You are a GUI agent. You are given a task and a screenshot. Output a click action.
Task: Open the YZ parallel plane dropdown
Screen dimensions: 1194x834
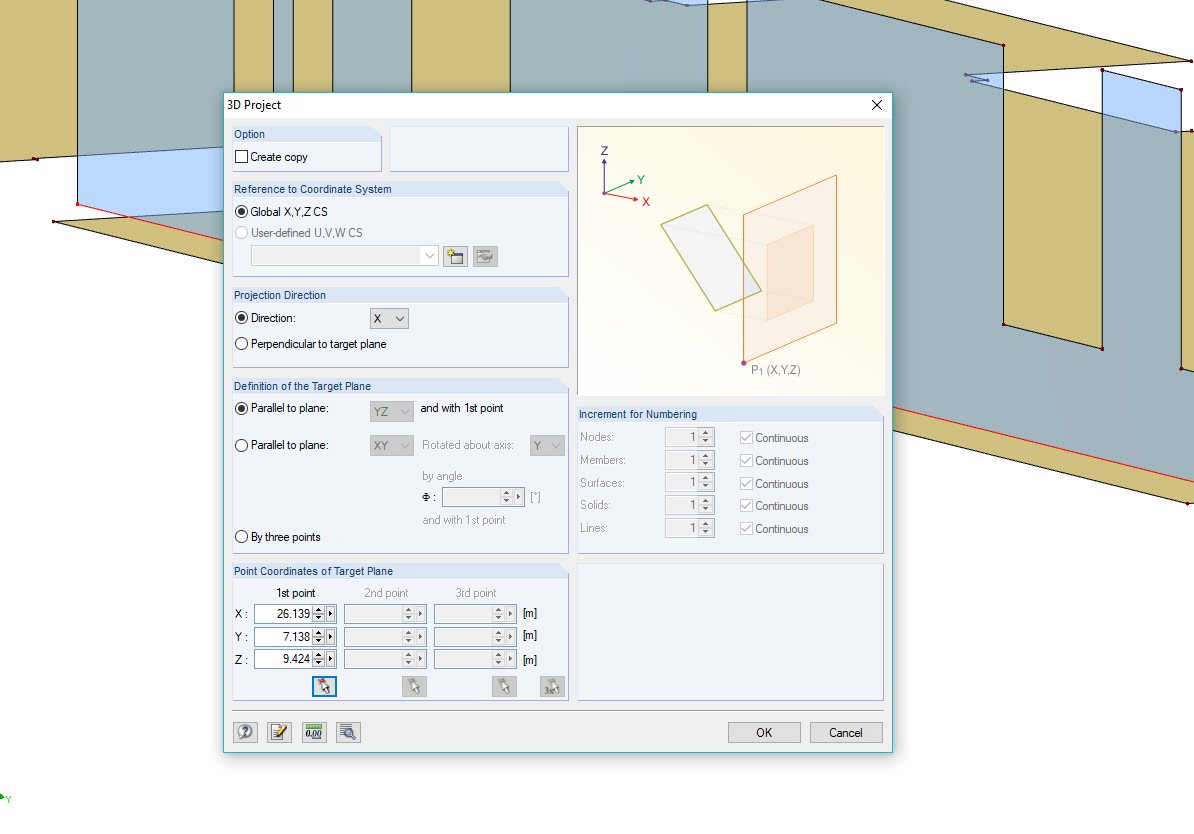[407, 411]
